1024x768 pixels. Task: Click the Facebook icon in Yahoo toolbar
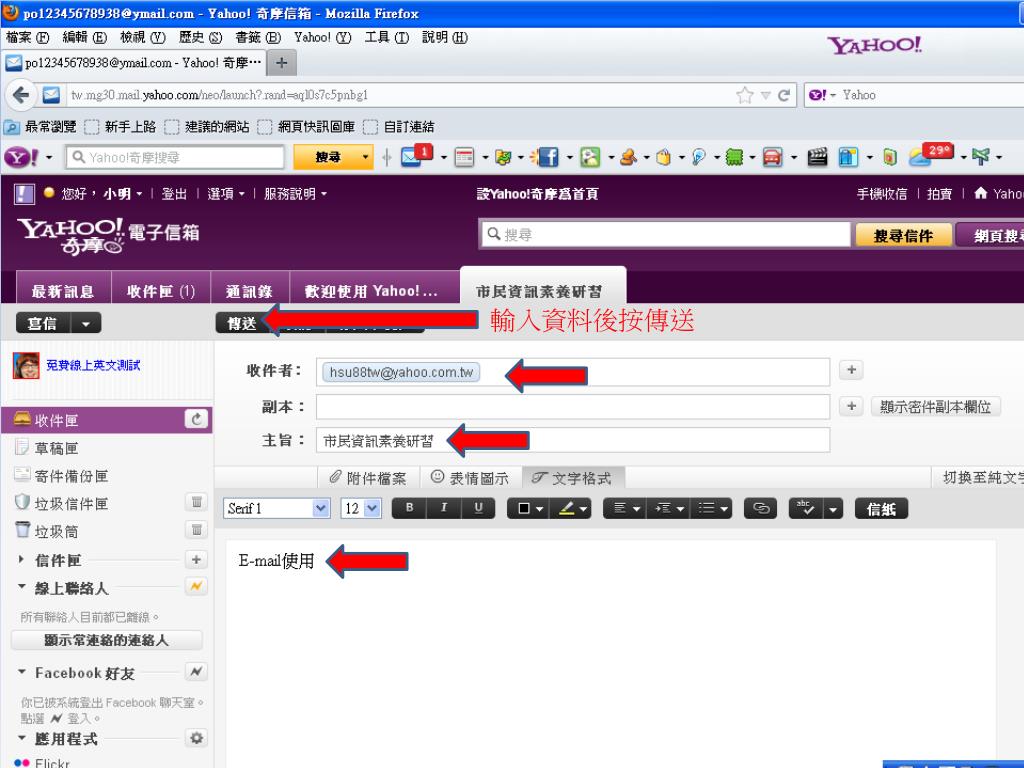pyautogui.click(x=547, y=157)
